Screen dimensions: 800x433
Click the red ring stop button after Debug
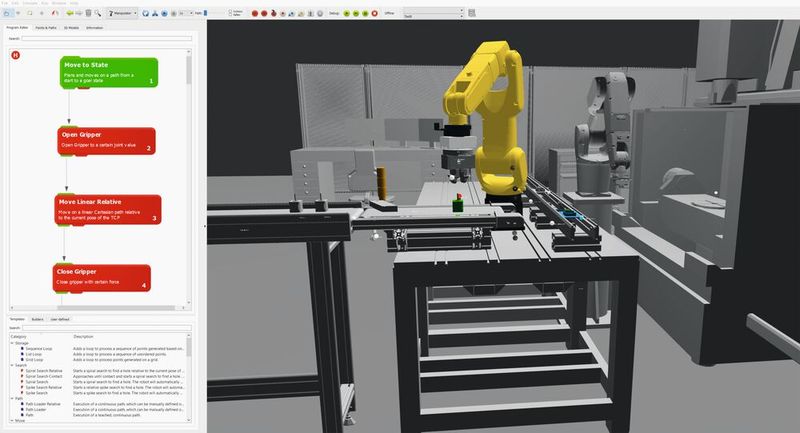374,13
